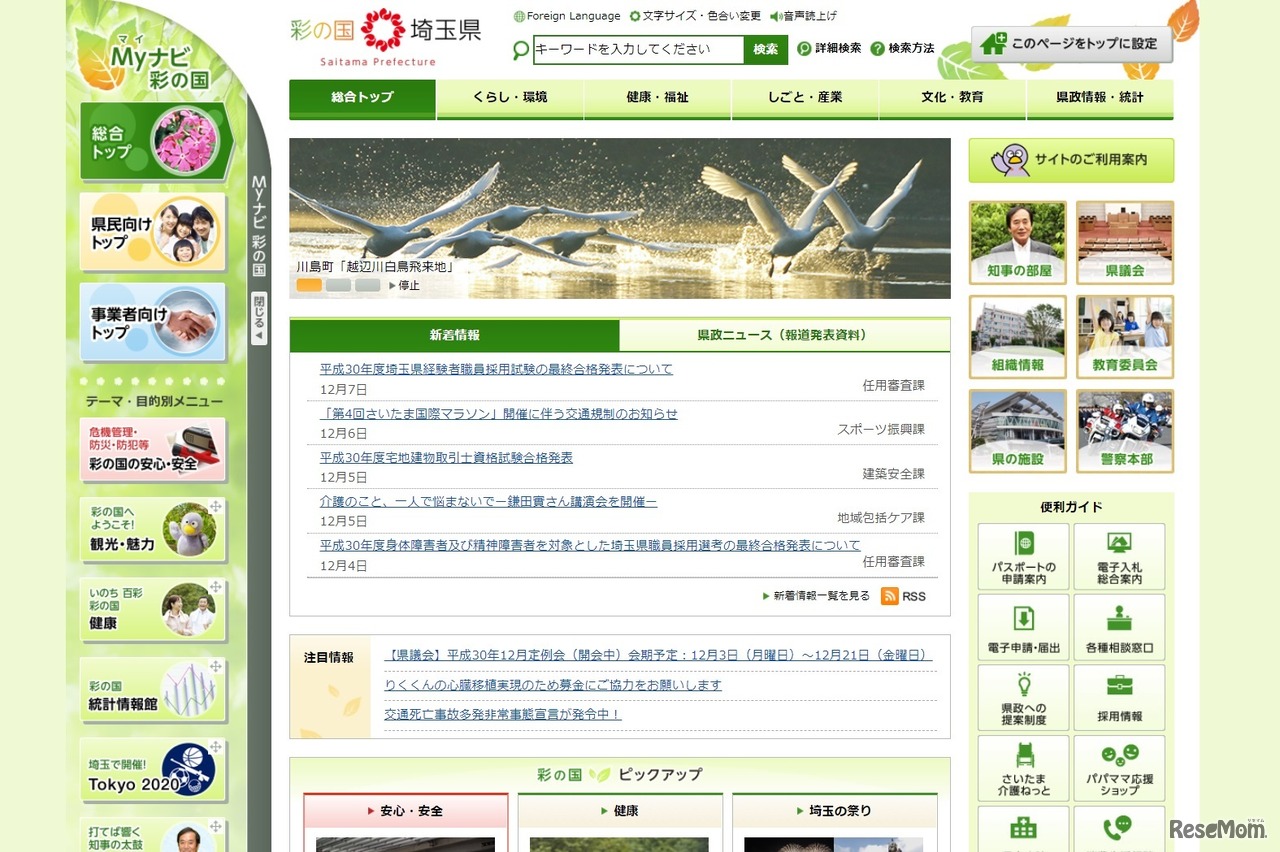Open 総合トップ navigation tab
1280x852 pixels.
point(362,98)
